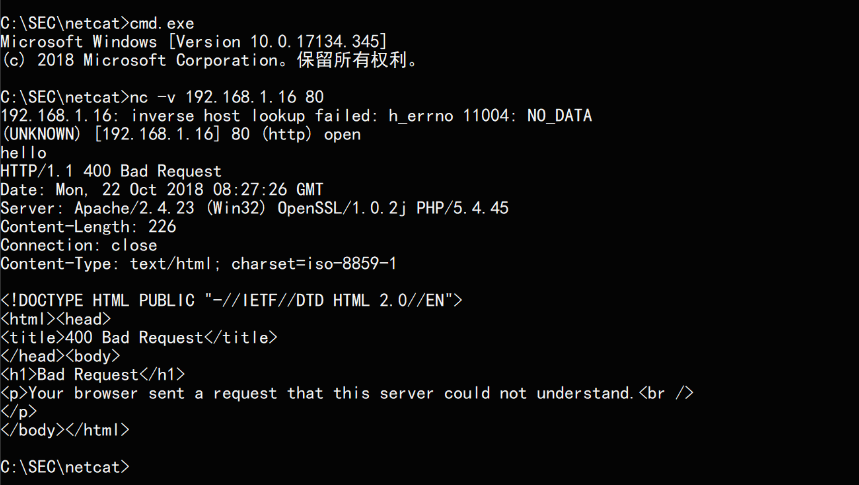
Task: Click the Date header line
Action: 162,190
